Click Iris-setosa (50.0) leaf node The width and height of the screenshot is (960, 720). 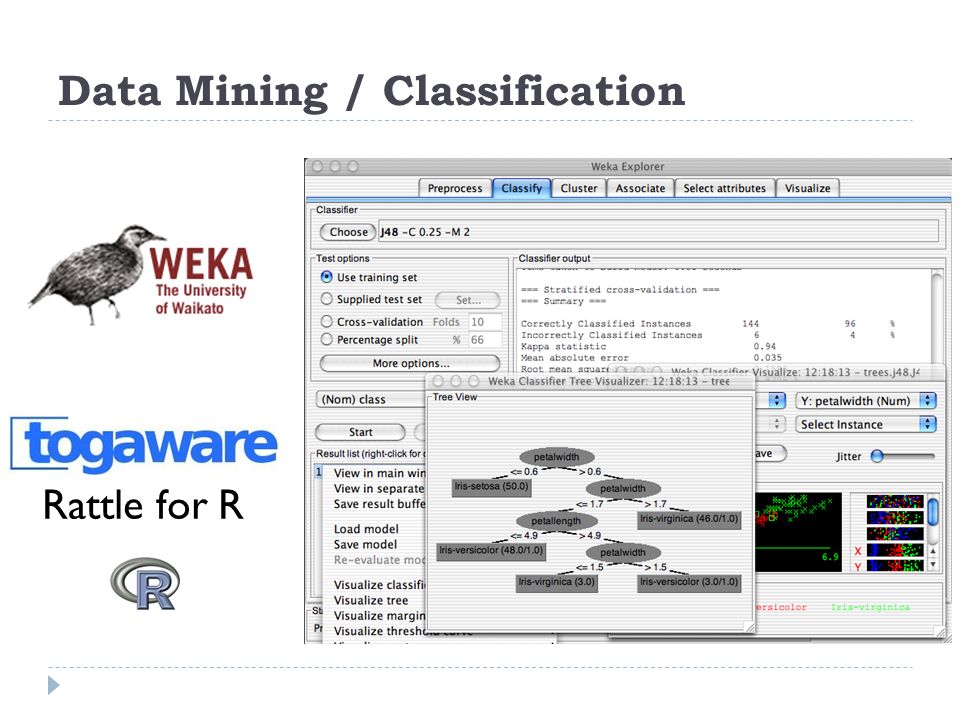point(491,486)
